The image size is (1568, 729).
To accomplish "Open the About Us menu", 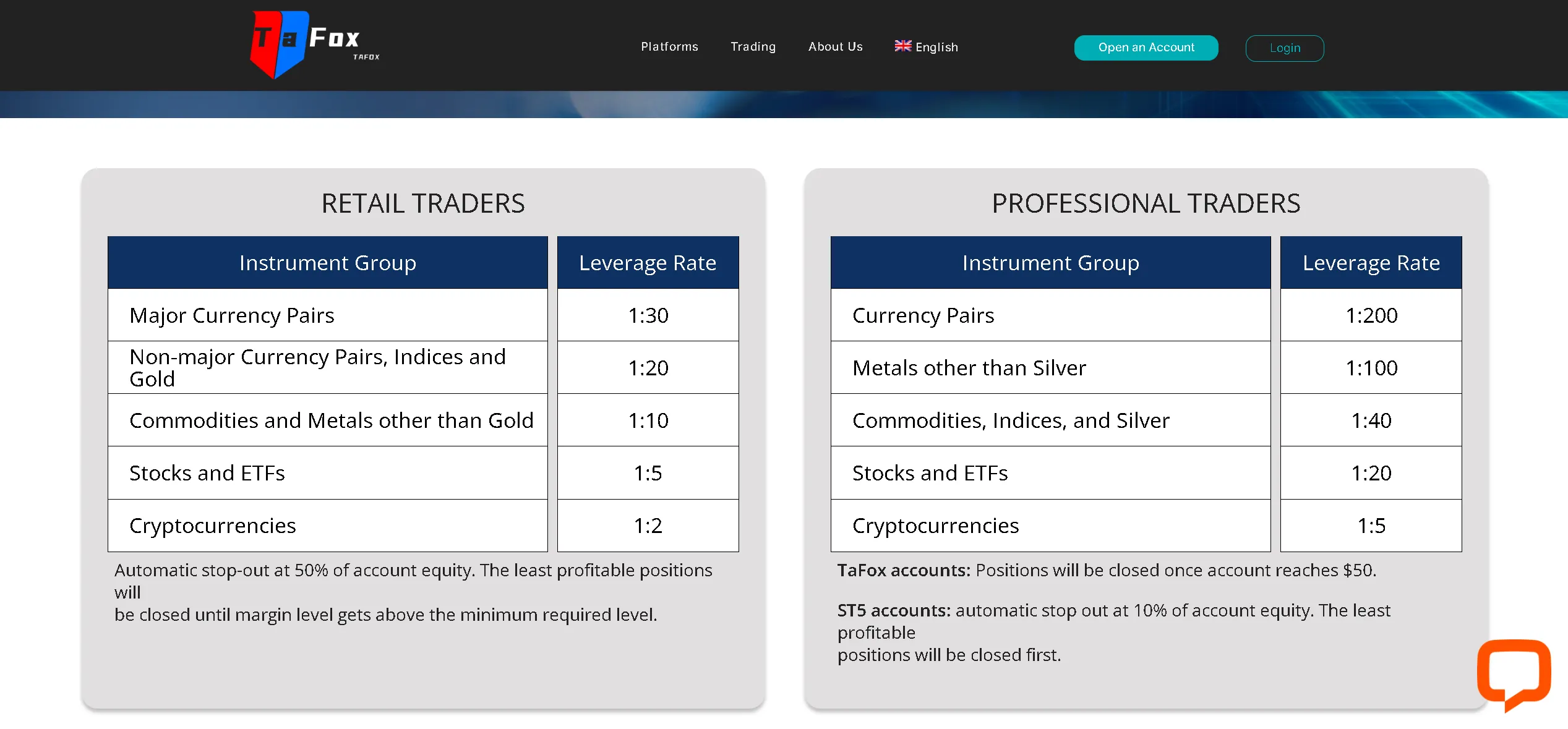I will (835, 47).
